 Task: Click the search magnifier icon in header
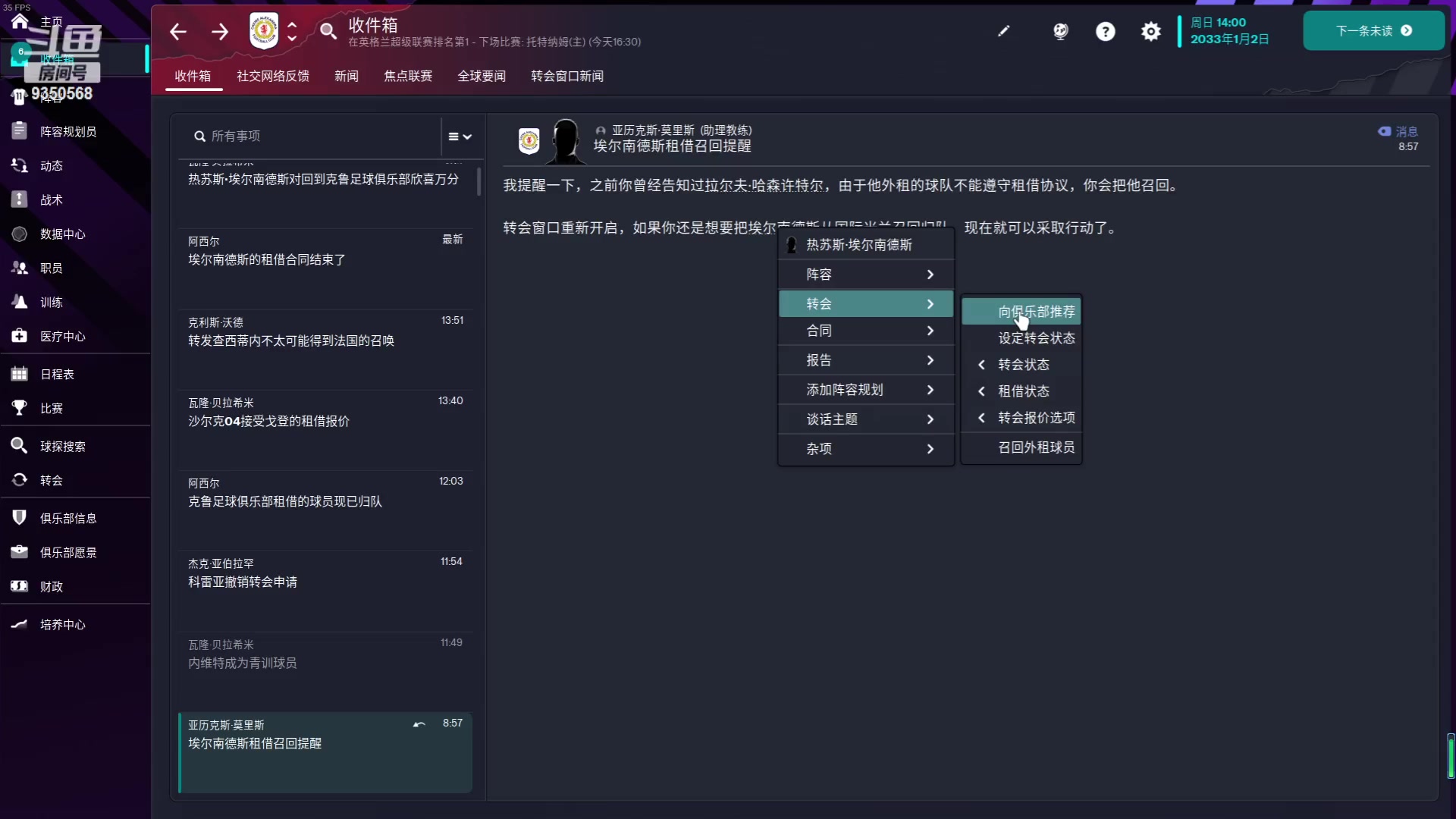[x=328, y=31]
